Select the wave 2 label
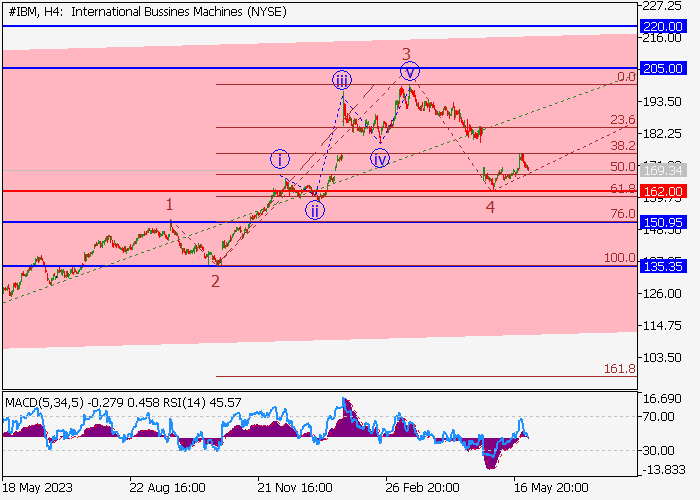700x500 pixels. coord(216,281)
